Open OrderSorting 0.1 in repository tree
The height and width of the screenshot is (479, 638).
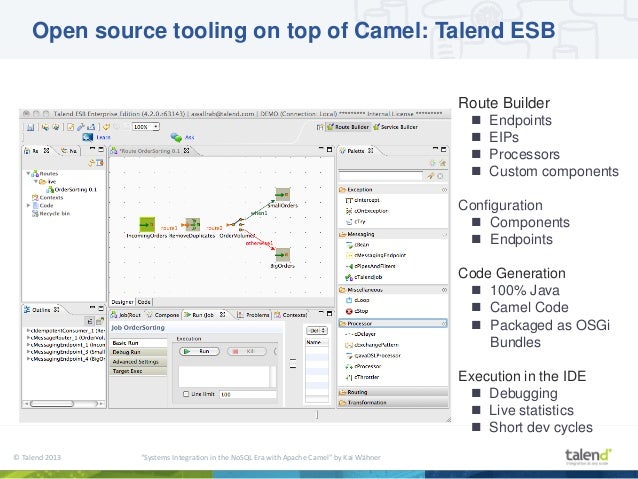coord(71,190)
